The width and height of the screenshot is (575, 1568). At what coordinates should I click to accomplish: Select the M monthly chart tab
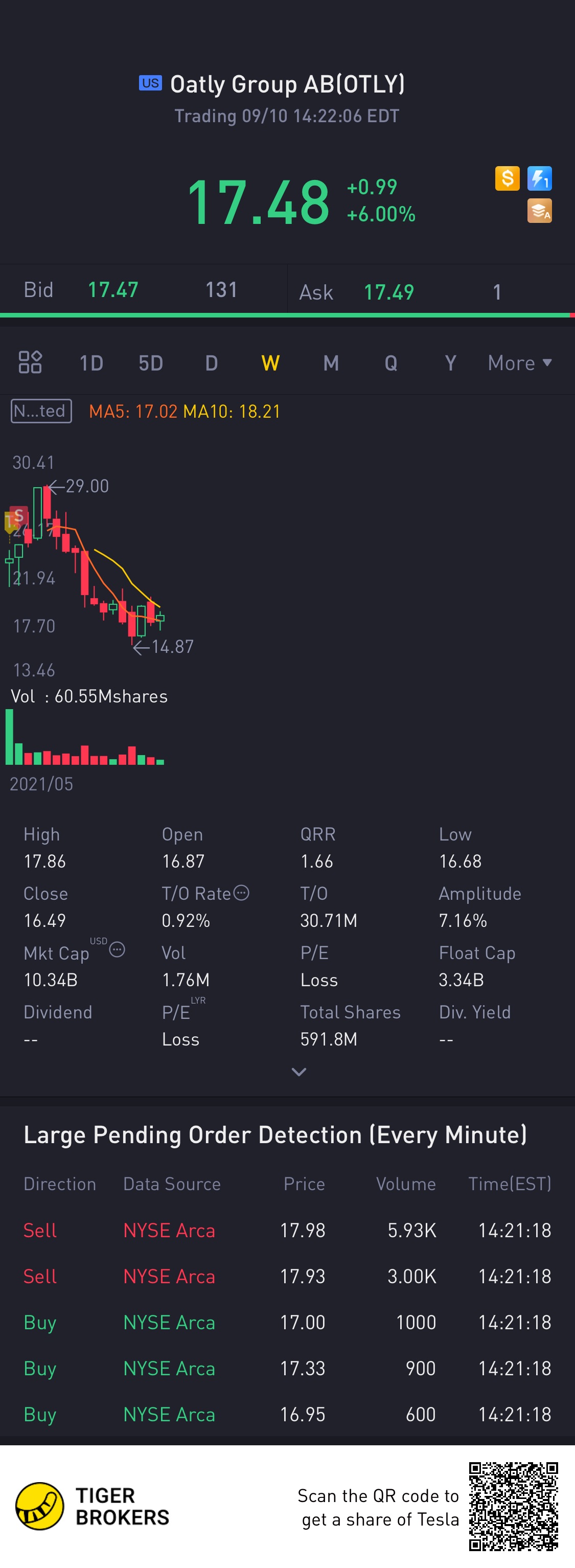tap(331, 363)
